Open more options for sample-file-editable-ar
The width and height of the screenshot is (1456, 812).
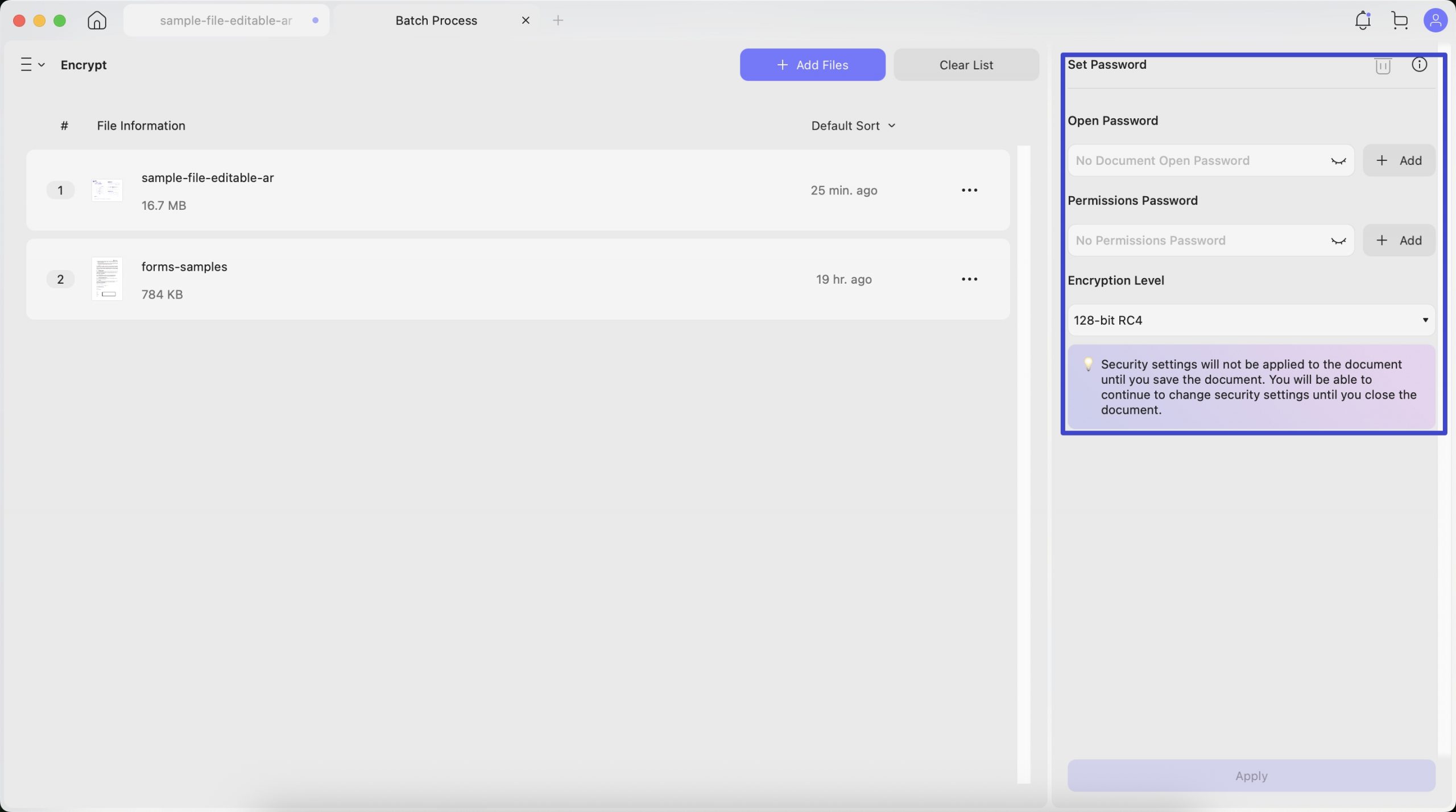click(970, 190)
